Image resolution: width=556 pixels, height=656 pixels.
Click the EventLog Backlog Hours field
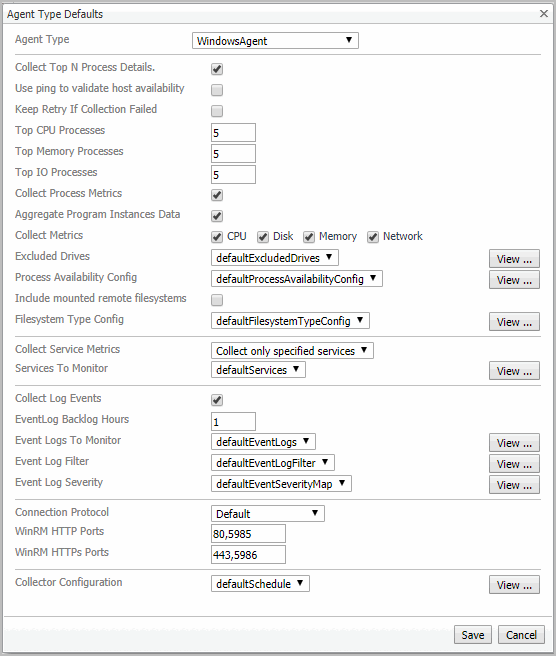(233, 421)
